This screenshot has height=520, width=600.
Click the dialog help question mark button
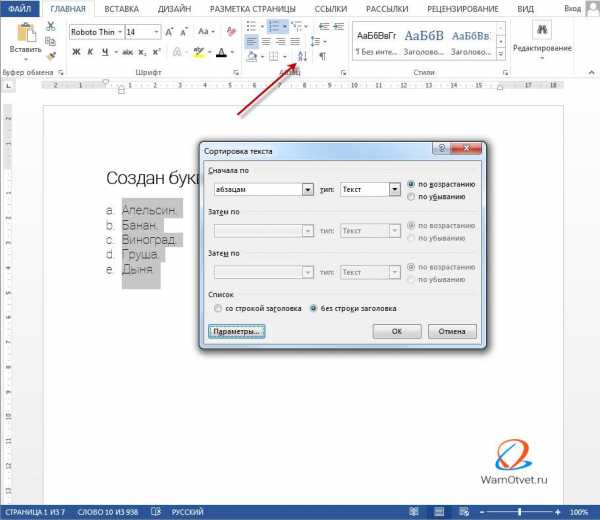tap(442, 148)
